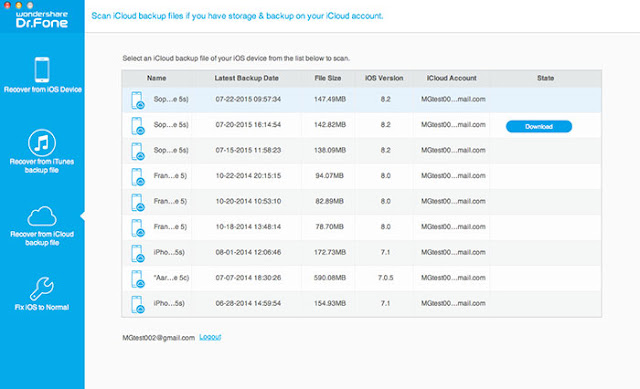Image resolution: width=640 pixels, height=389 pixels.
Task: Select the 10-18-2014 78.70MB backup row
Action: (361, 227)
